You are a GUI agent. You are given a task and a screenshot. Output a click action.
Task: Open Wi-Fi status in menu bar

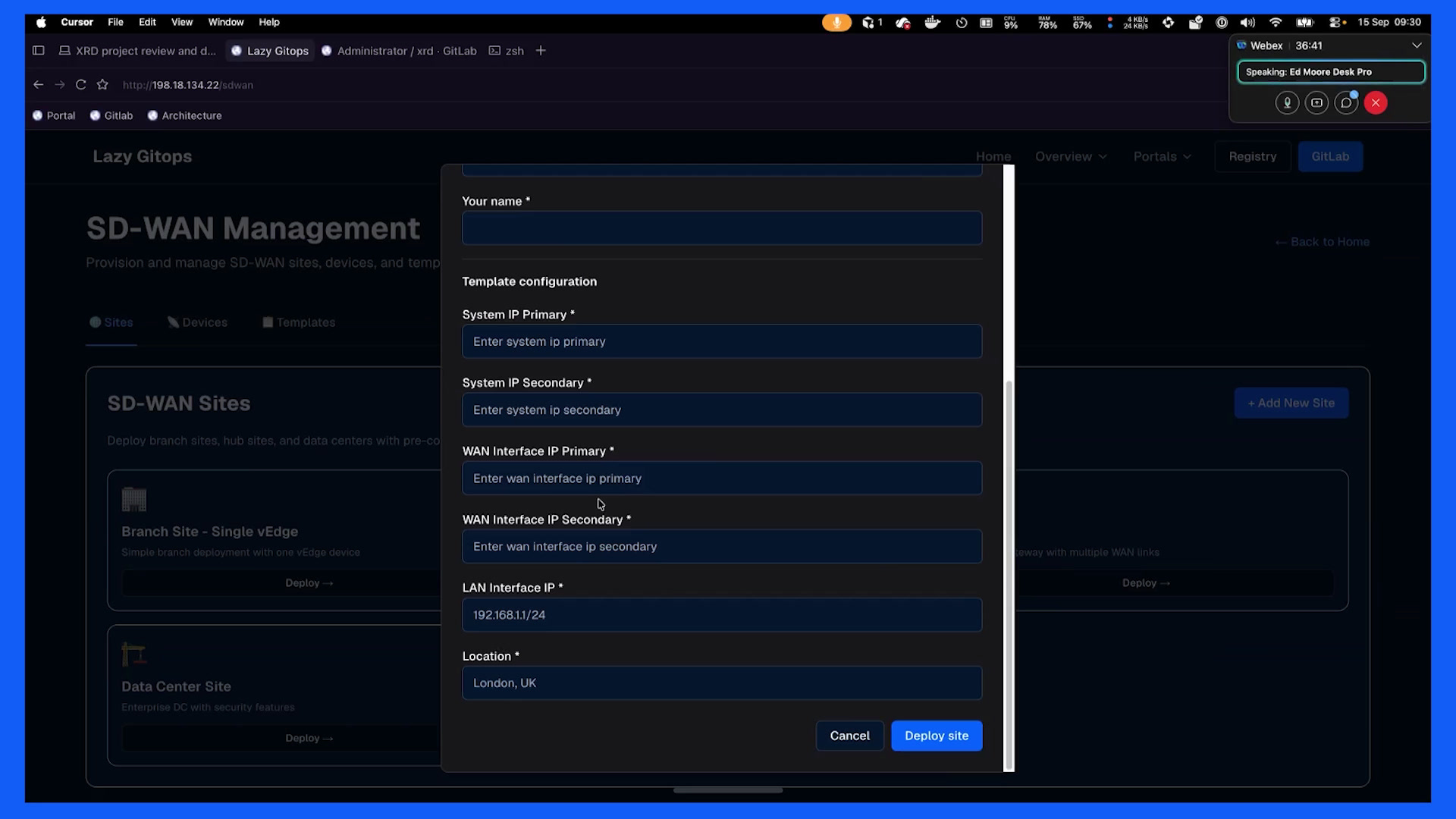(x=1276, y=23)
